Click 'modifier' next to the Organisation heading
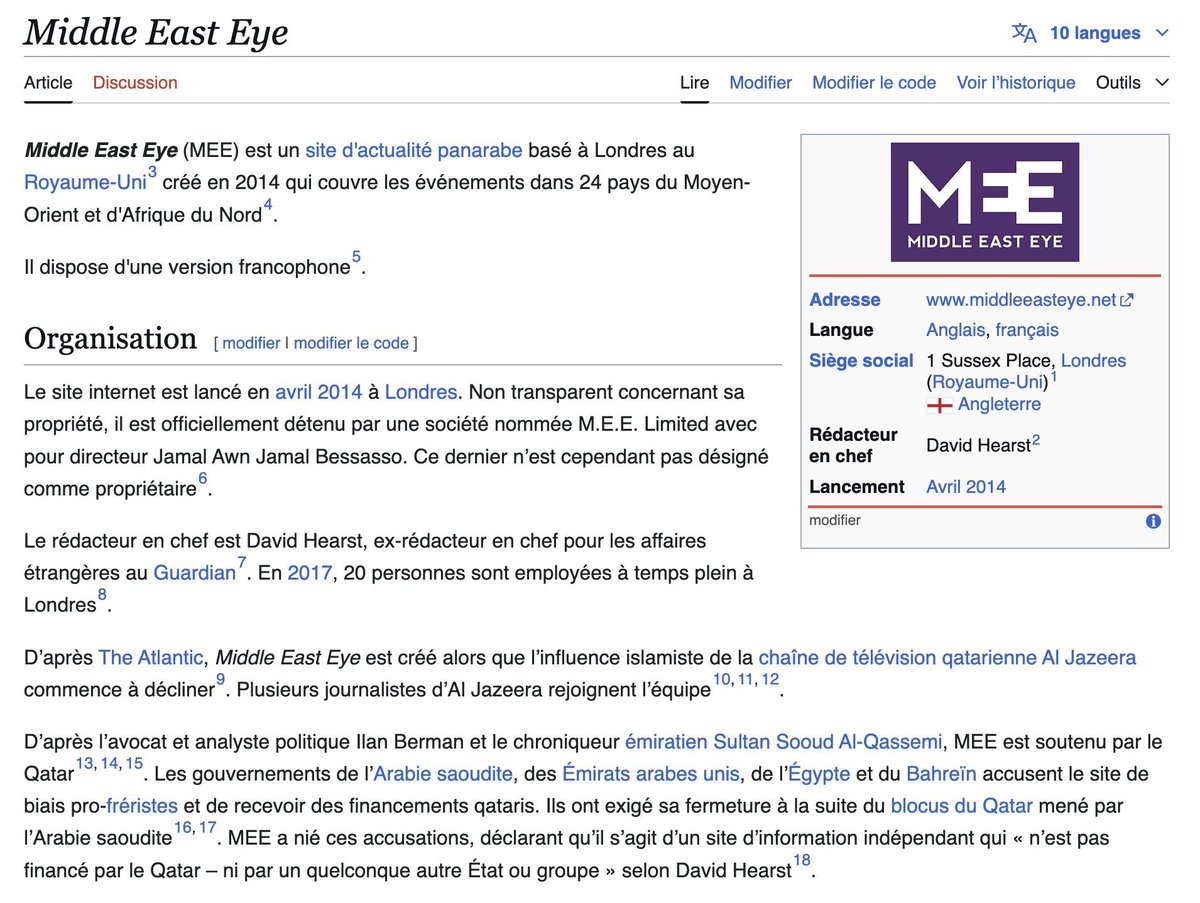 click(251, 343)
